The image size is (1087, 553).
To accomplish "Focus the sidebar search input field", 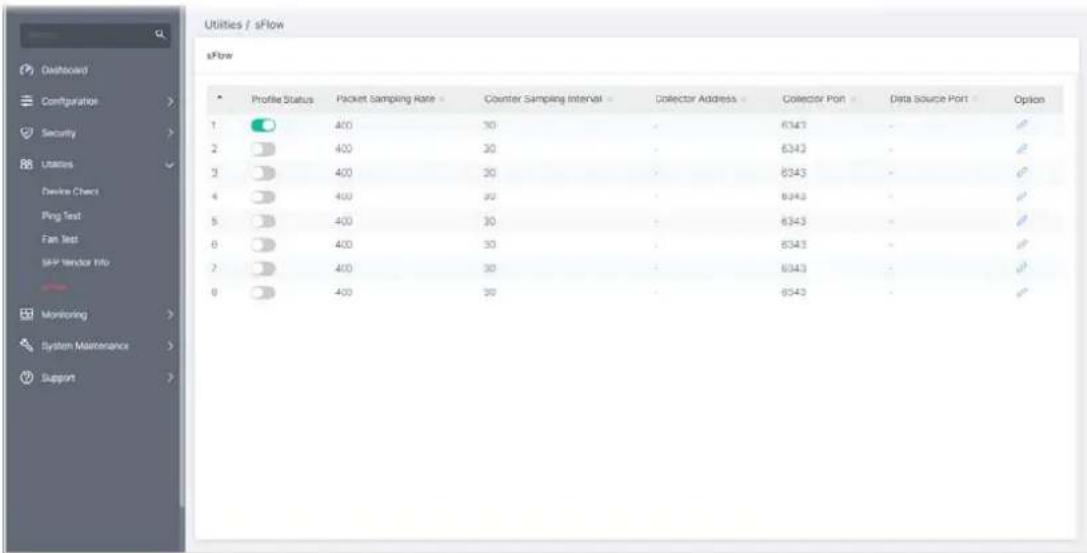I will click(87, 33).
